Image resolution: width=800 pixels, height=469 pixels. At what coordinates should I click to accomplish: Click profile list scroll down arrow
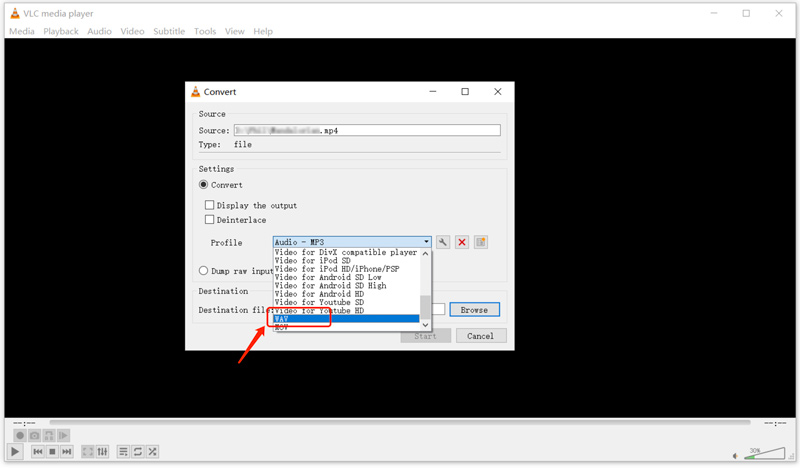coord(425,325)
